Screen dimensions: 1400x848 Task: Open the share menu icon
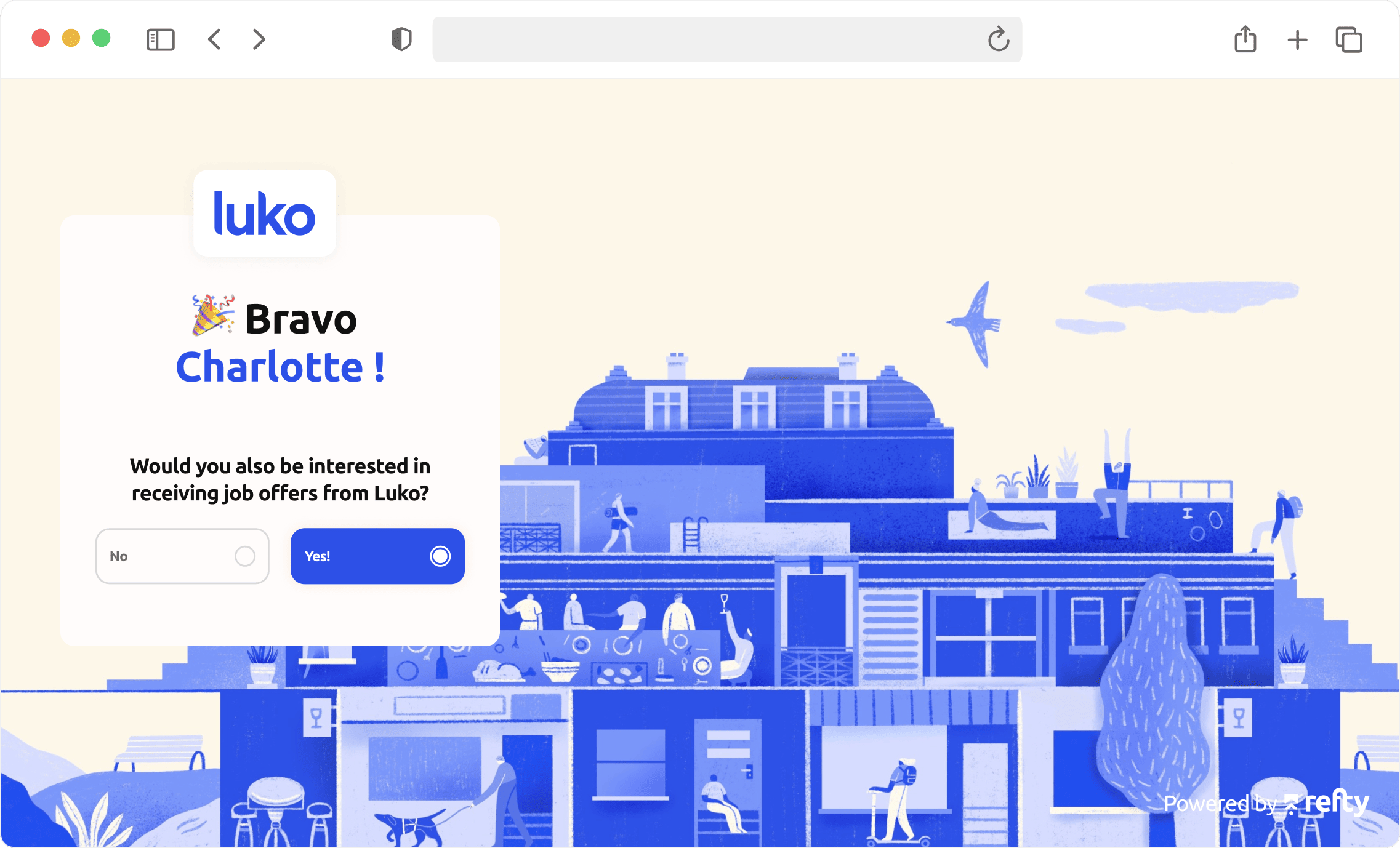[1245, 39]
